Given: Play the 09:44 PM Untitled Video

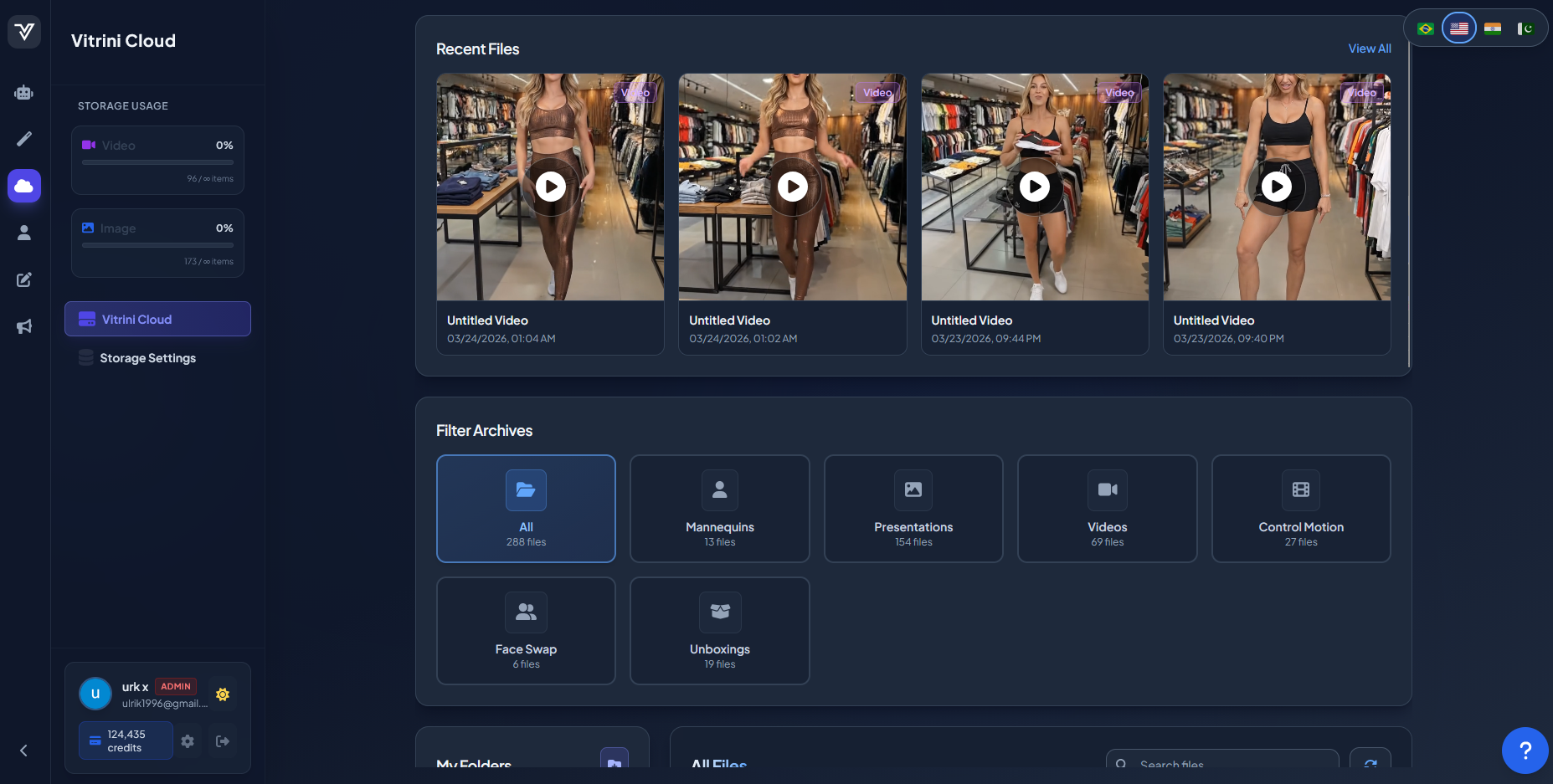Looking at the screenshot, I should pos(1035,187).
